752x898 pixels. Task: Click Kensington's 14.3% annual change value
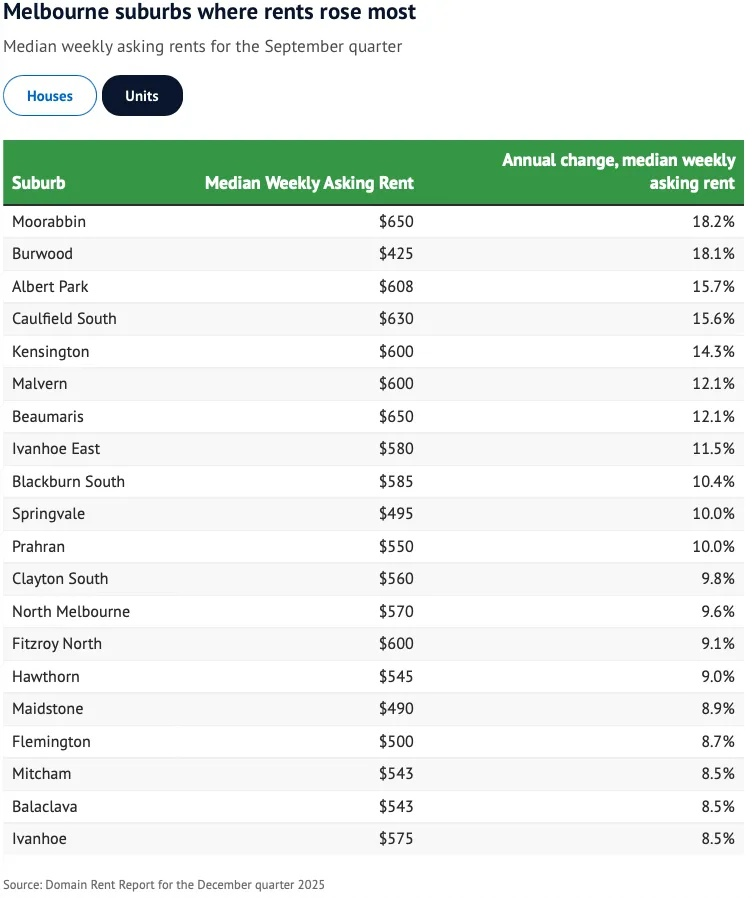[714, 352]
